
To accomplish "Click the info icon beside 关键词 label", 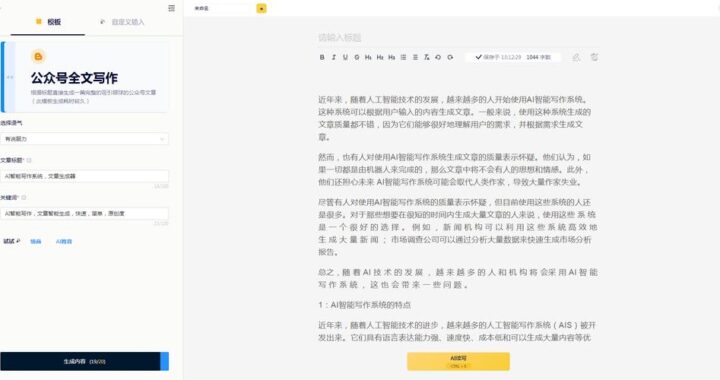I will pos(24,197).
